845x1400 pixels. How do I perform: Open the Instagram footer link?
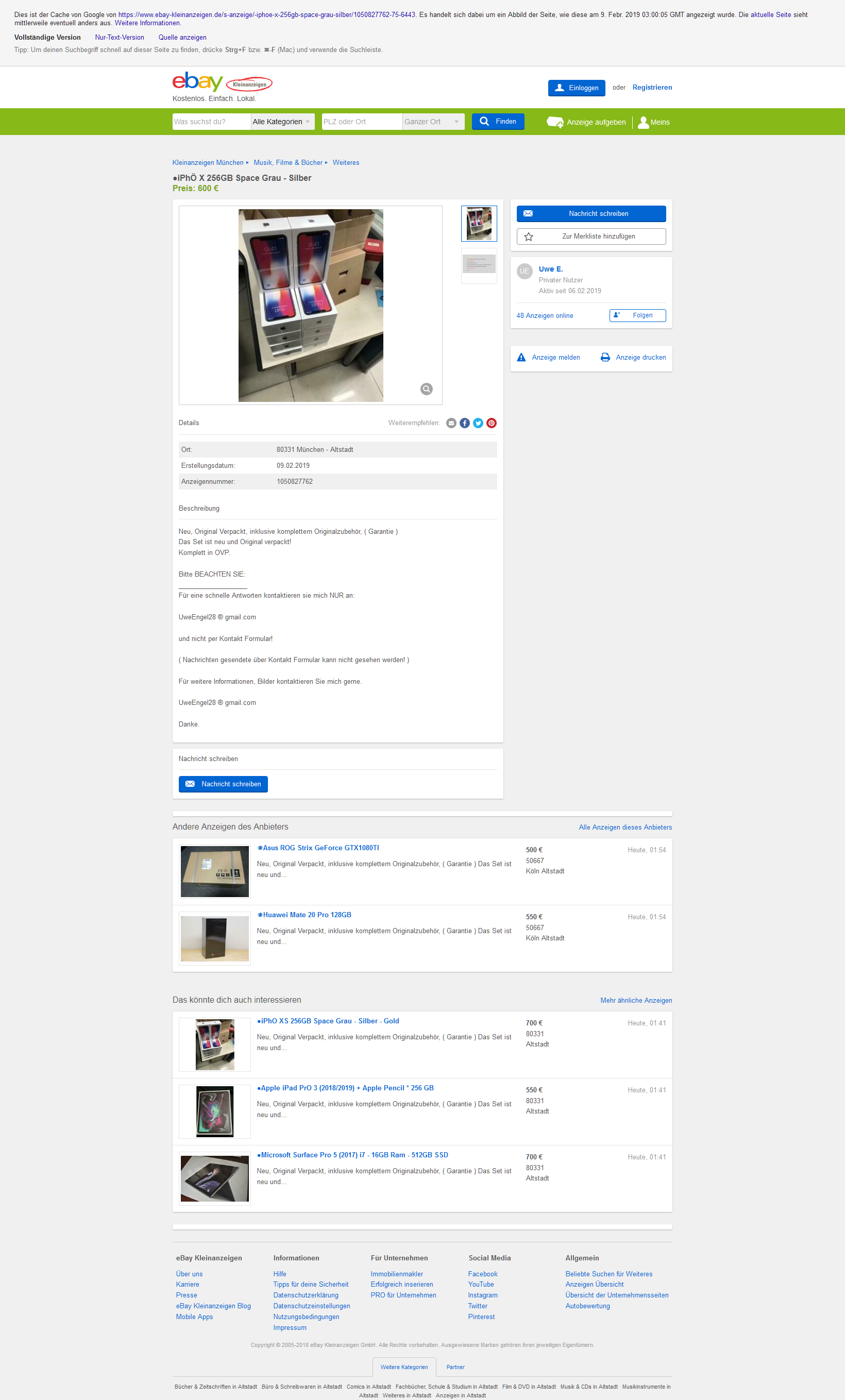point(482,1295)
